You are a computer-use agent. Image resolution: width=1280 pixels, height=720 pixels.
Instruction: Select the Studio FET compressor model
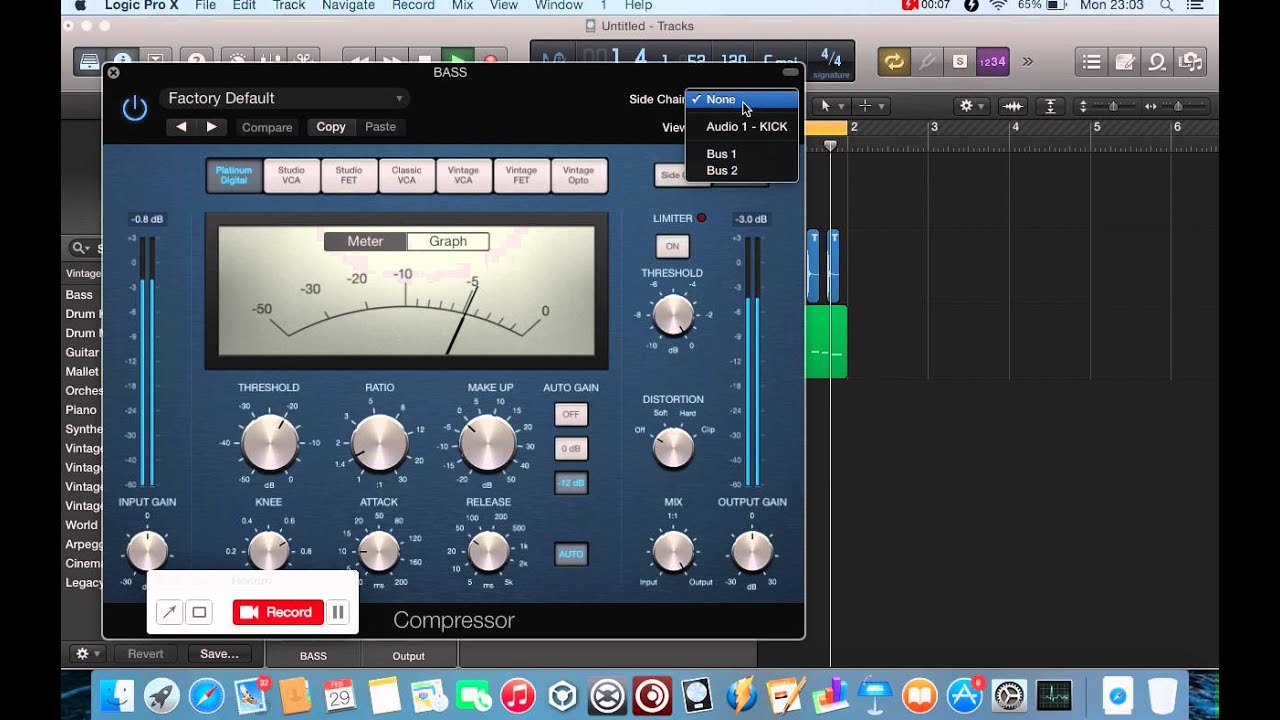pyautogui.click(x=349, y=175)
